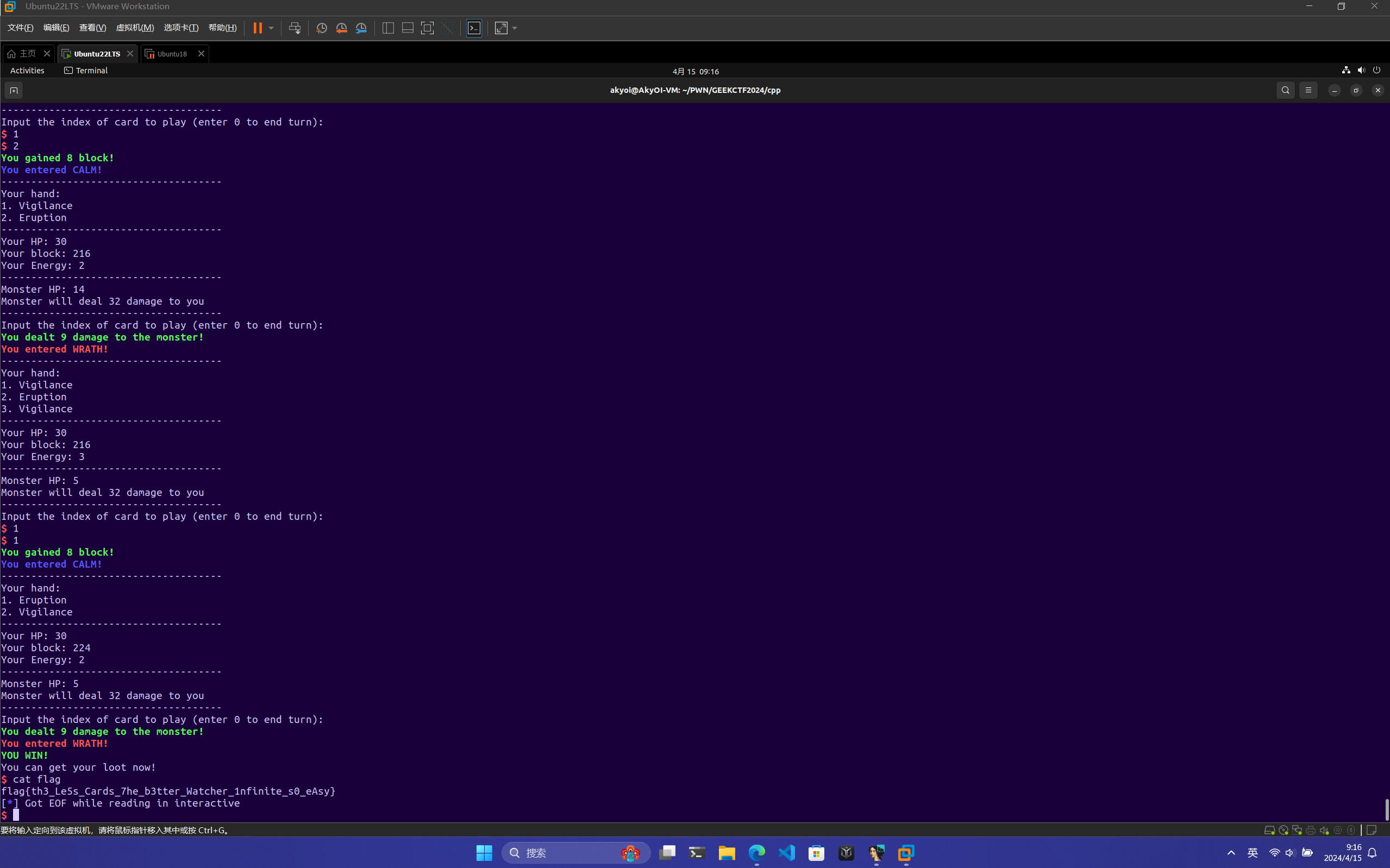This screenshot has height=868, width=1390.
Task: Restore the Ubuntu terminal window size
Action: pos(1356,90)
